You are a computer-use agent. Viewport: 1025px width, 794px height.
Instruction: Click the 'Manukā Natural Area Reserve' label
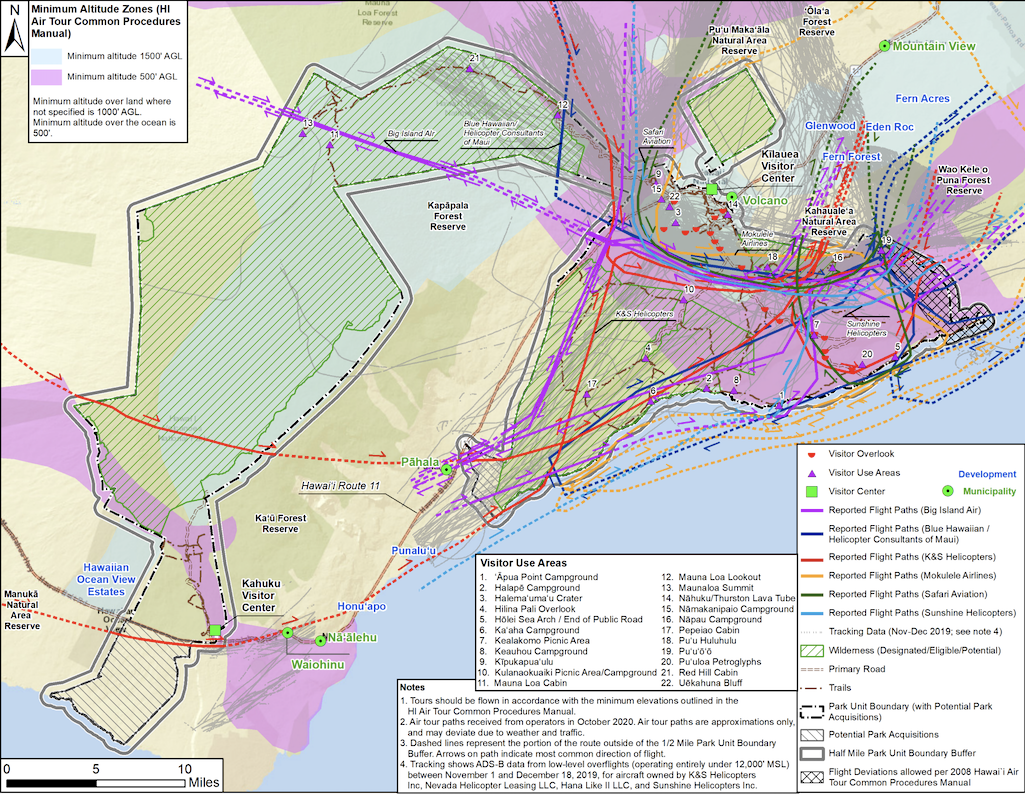(x=22, y=610)
